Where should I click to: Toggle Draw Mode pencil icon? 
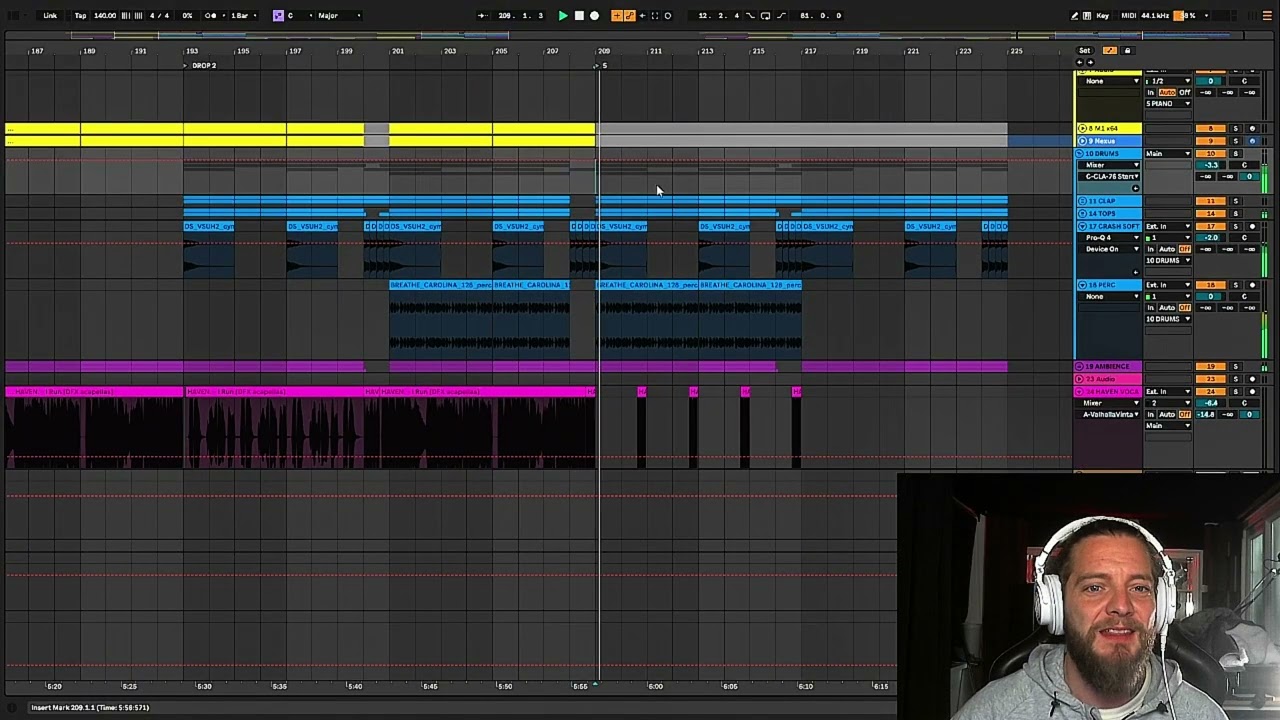(1075, 15)
